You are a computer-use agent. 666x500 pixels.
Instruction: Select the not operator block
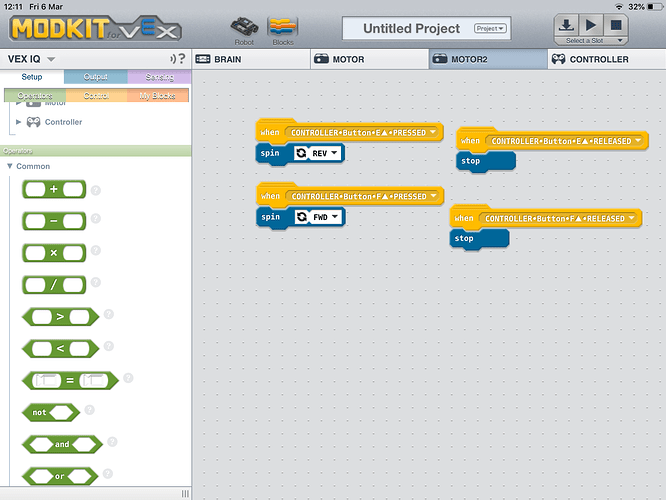point(51,412)
